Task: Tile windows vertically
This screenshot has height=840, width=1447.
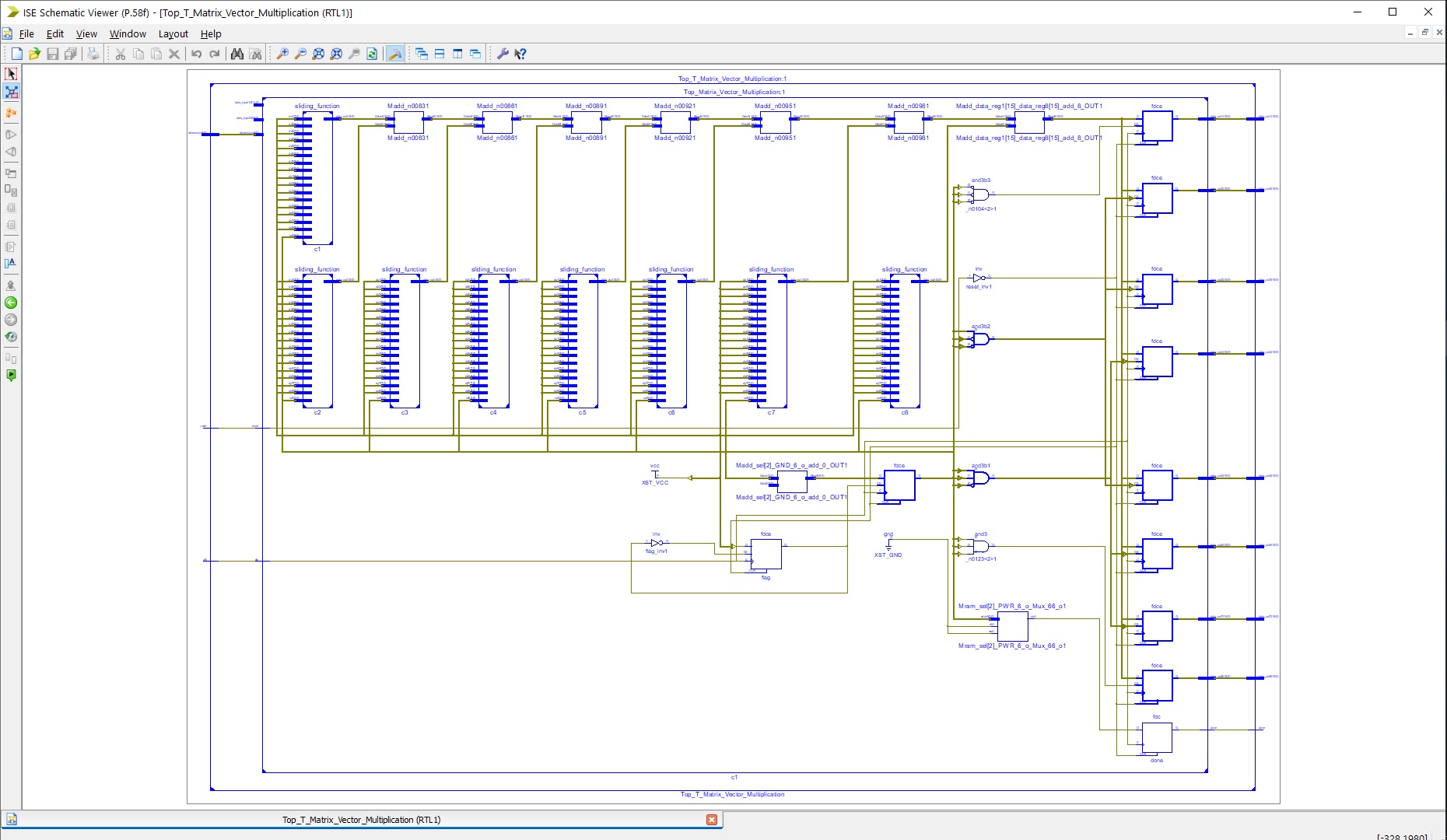Action: click(x=457, y=54)
